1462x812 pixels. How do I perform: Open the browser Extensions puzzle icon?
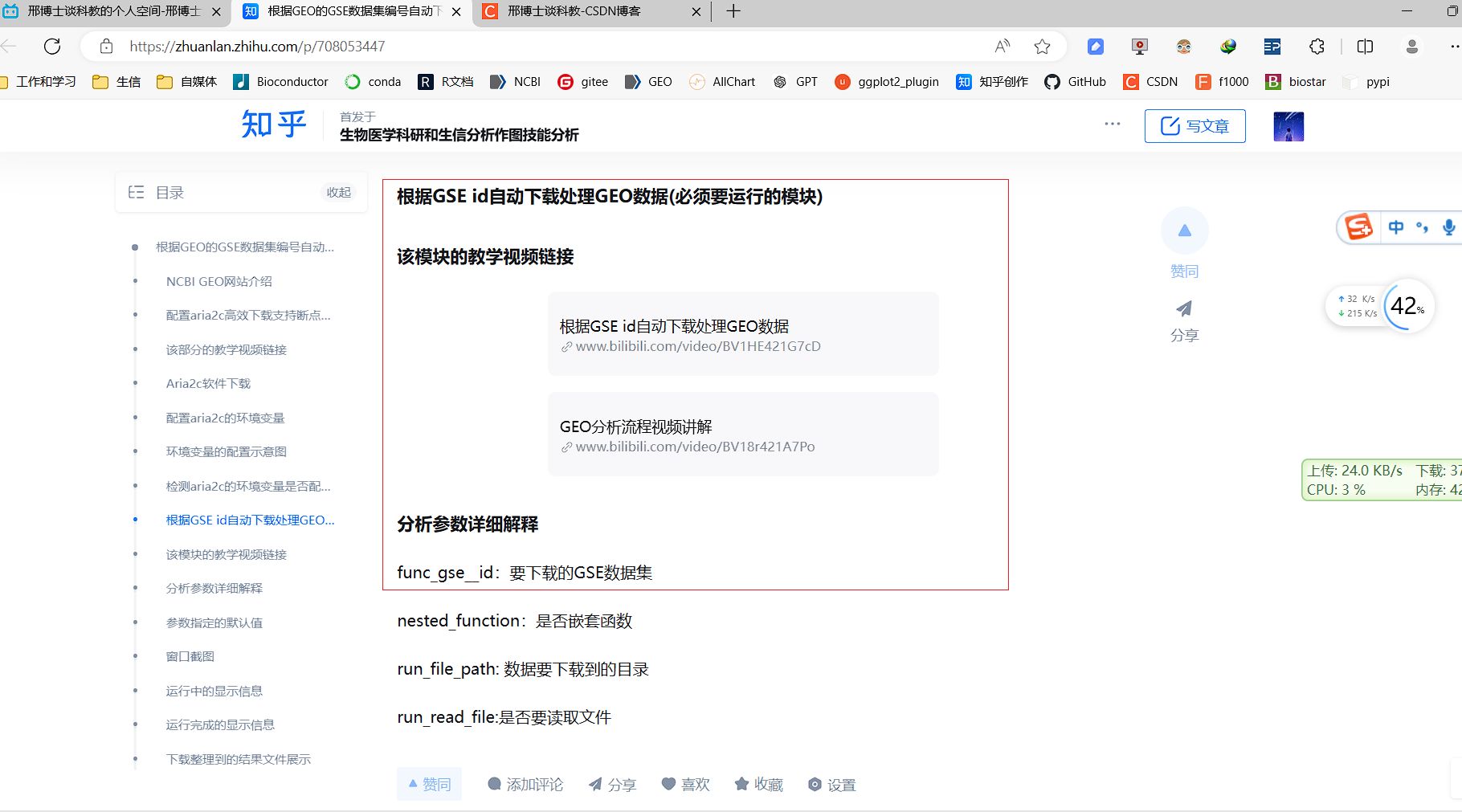pyautogui.click(x=1317, y=47)
